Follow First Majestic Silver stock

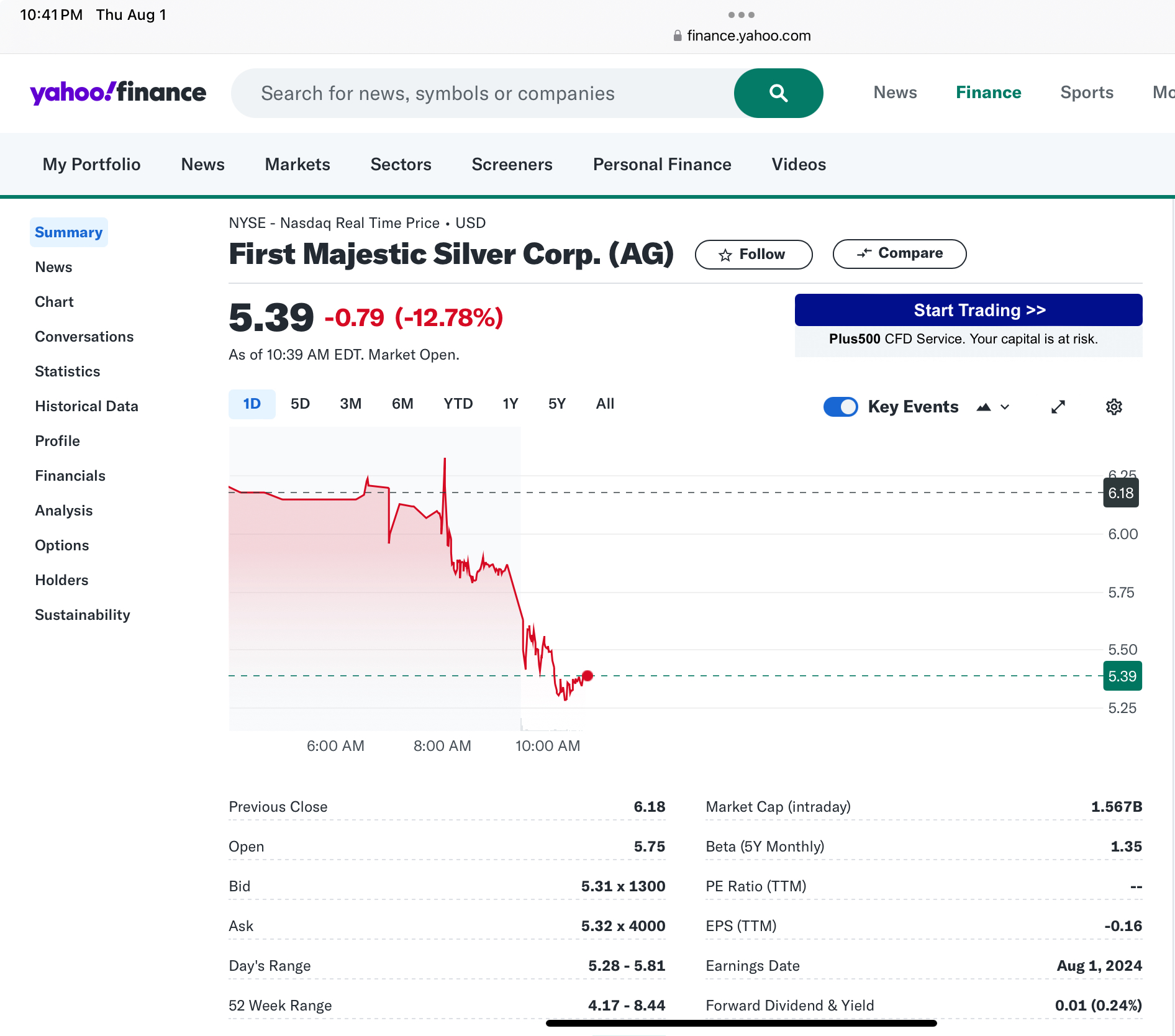pyautogui.click(x=753, y=255)
